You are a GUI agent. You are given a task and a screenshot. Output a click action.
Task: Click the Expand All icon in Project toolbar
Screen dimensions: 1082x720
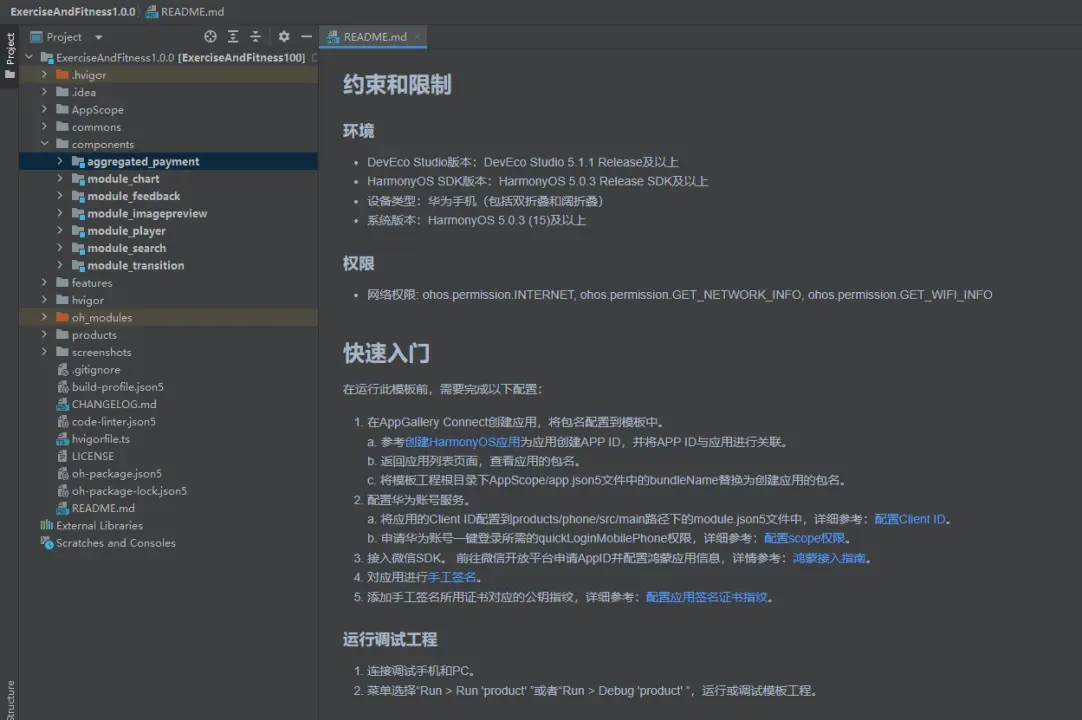233,36
